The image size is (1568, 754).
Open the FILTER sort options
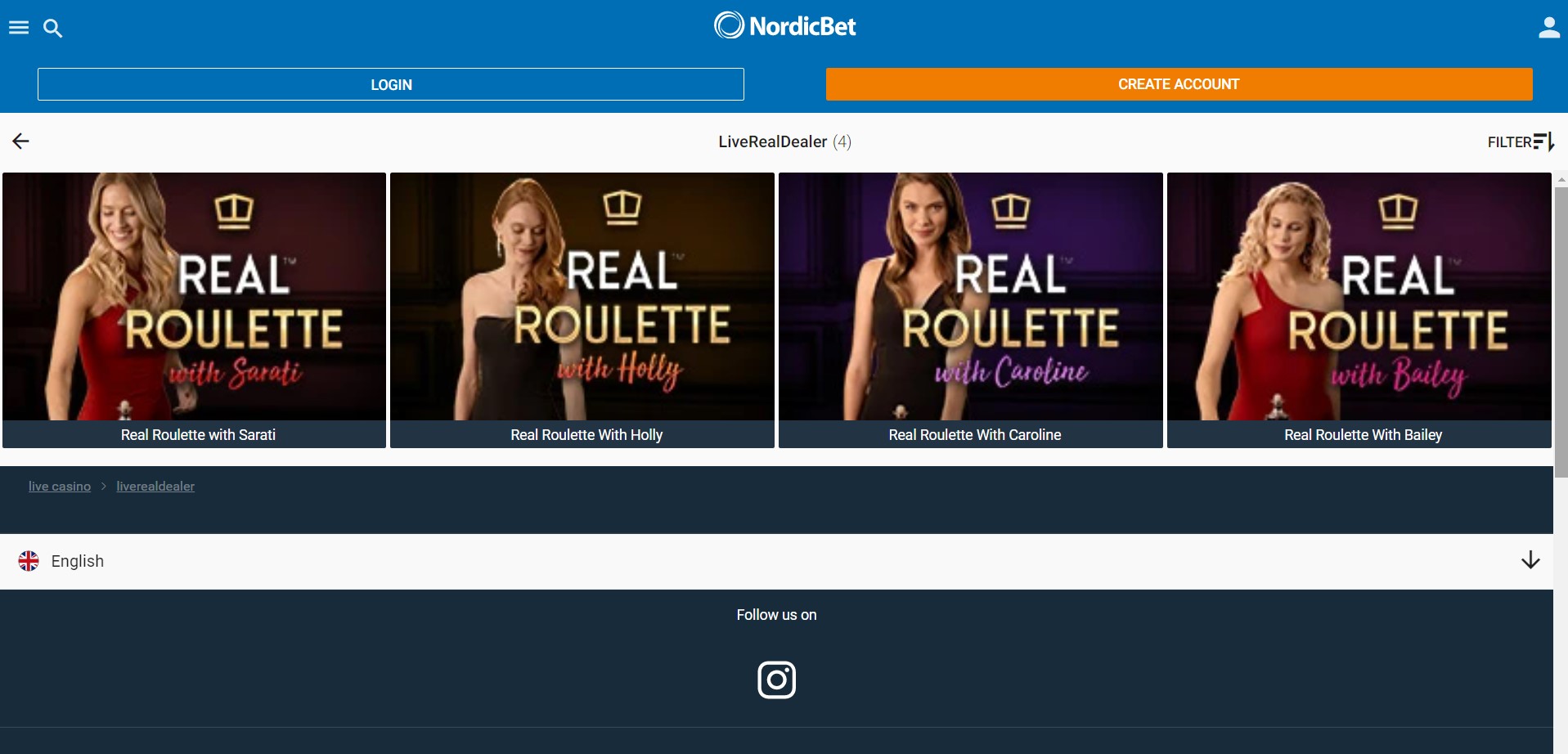[x=1520, y=141]
